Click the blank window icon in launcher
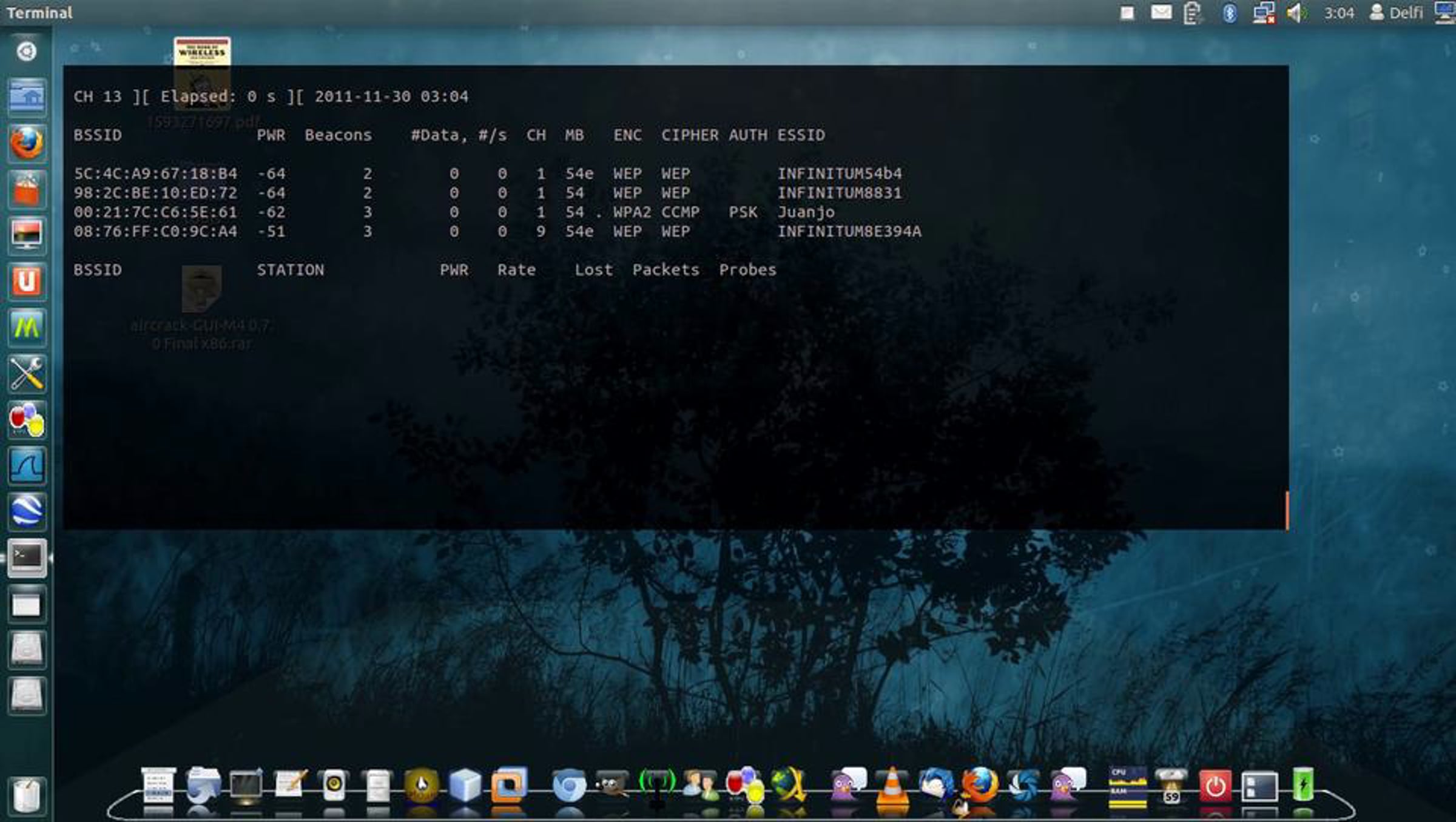The image size is (1456, 822). (27, 604)
